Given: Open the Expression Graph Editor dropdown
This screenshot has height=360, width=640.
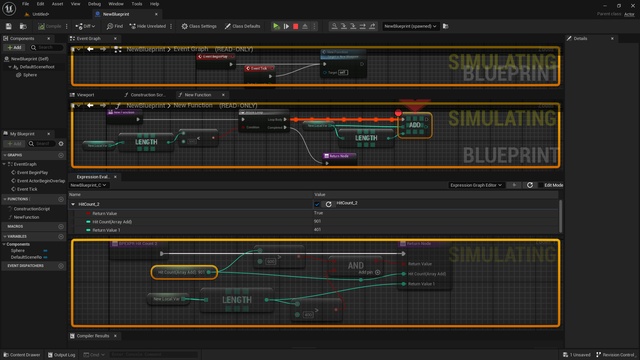Looking at the screenshot, I should pos(476,185).
